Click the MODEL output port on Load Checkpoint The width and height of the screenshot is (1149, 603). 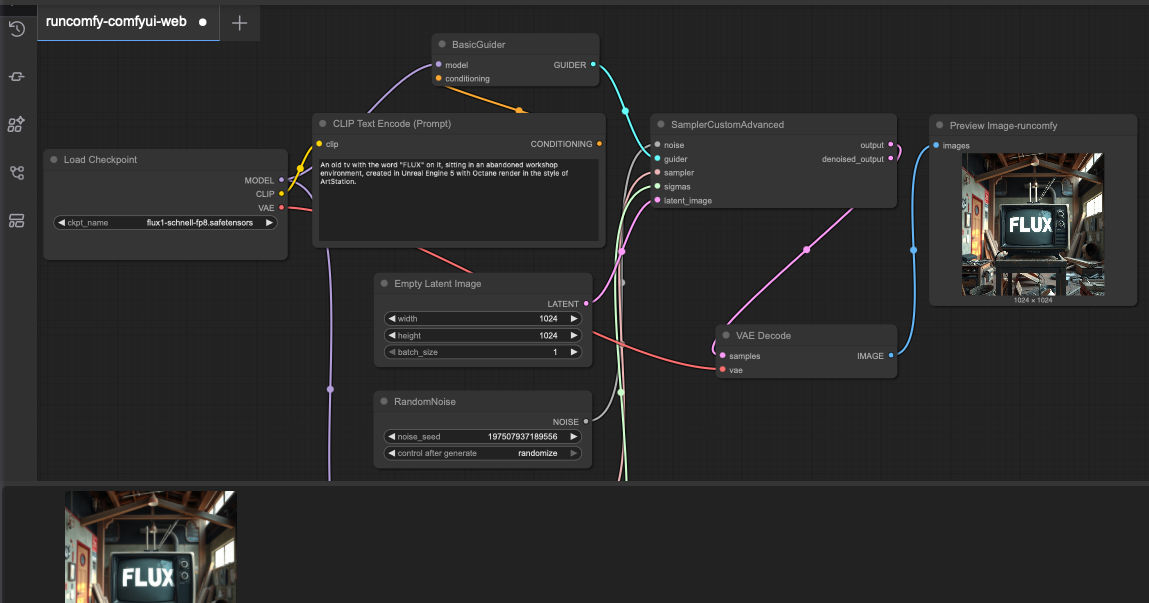click(x=281, y=180)
